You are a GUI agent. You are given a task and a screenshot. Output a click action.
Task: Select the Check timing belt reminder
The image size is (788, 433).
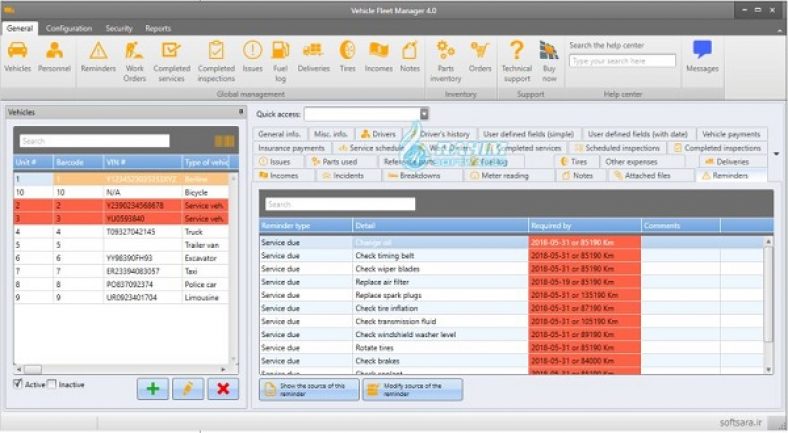tap(512, 255)
